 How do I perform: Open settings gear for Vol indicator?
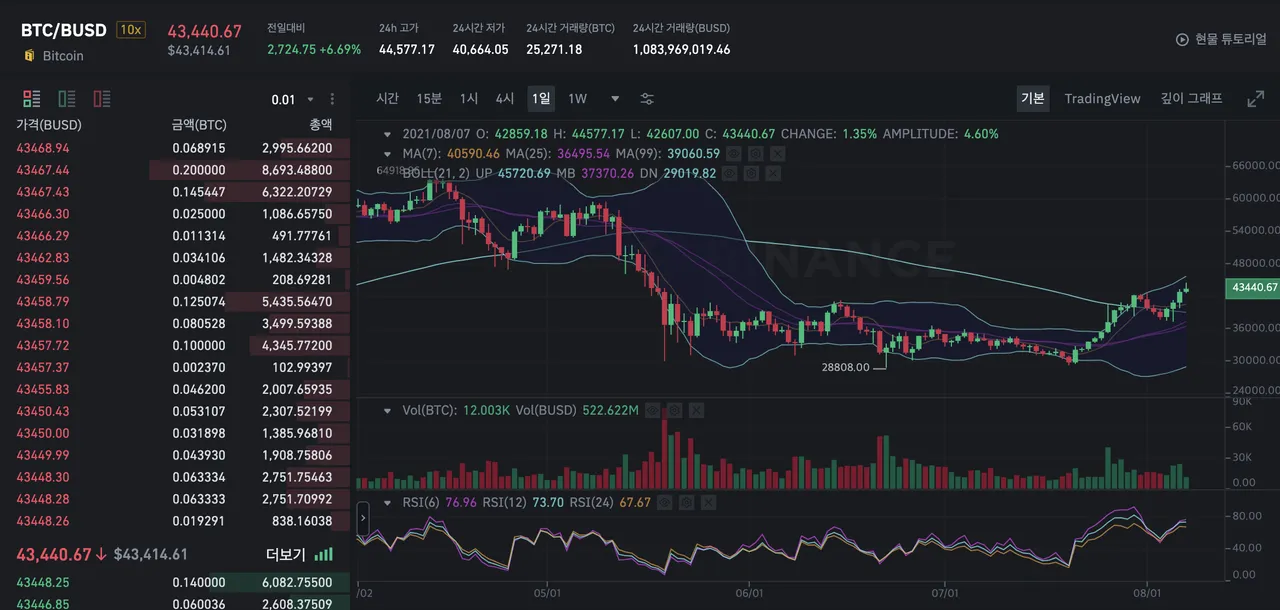pos(674,410)
